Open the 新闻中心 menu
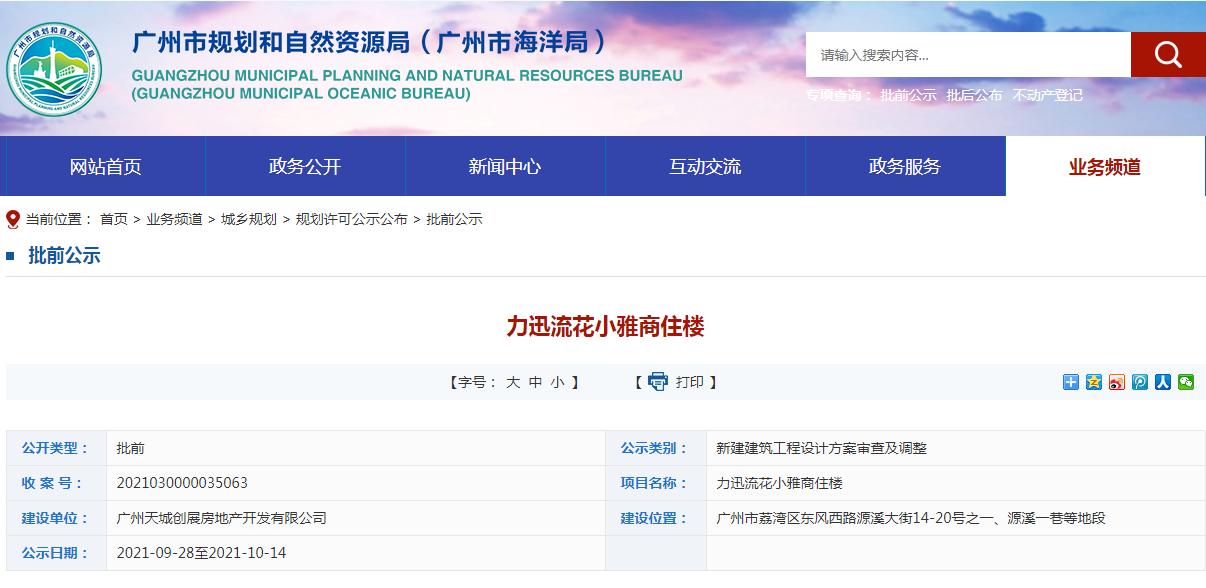The height and width of the screenshot is (588, 1206). click(x=504, y=166)
